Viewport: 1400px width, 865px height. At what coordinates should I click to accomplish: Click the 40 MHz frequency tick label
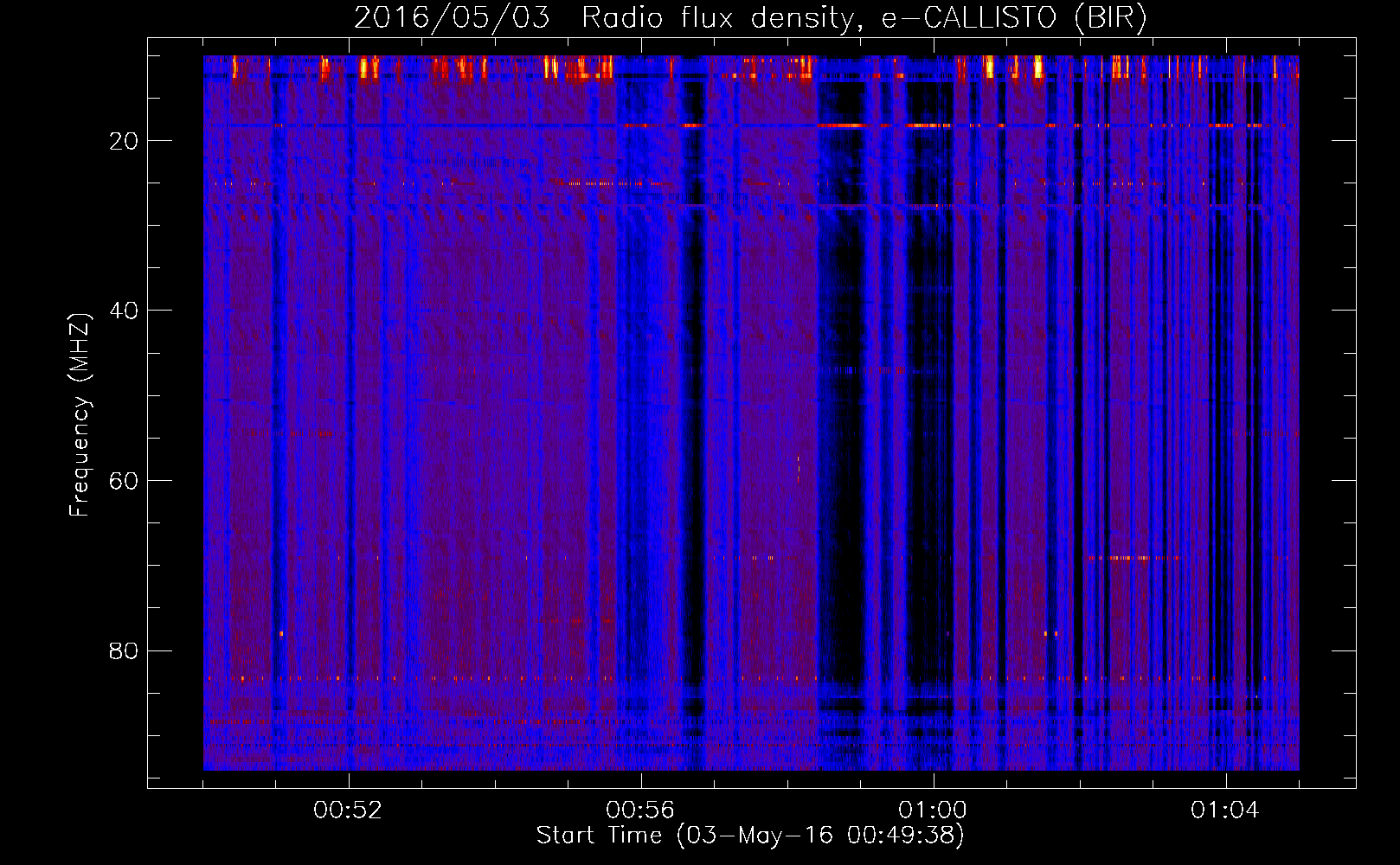click(x=124, y=311)
